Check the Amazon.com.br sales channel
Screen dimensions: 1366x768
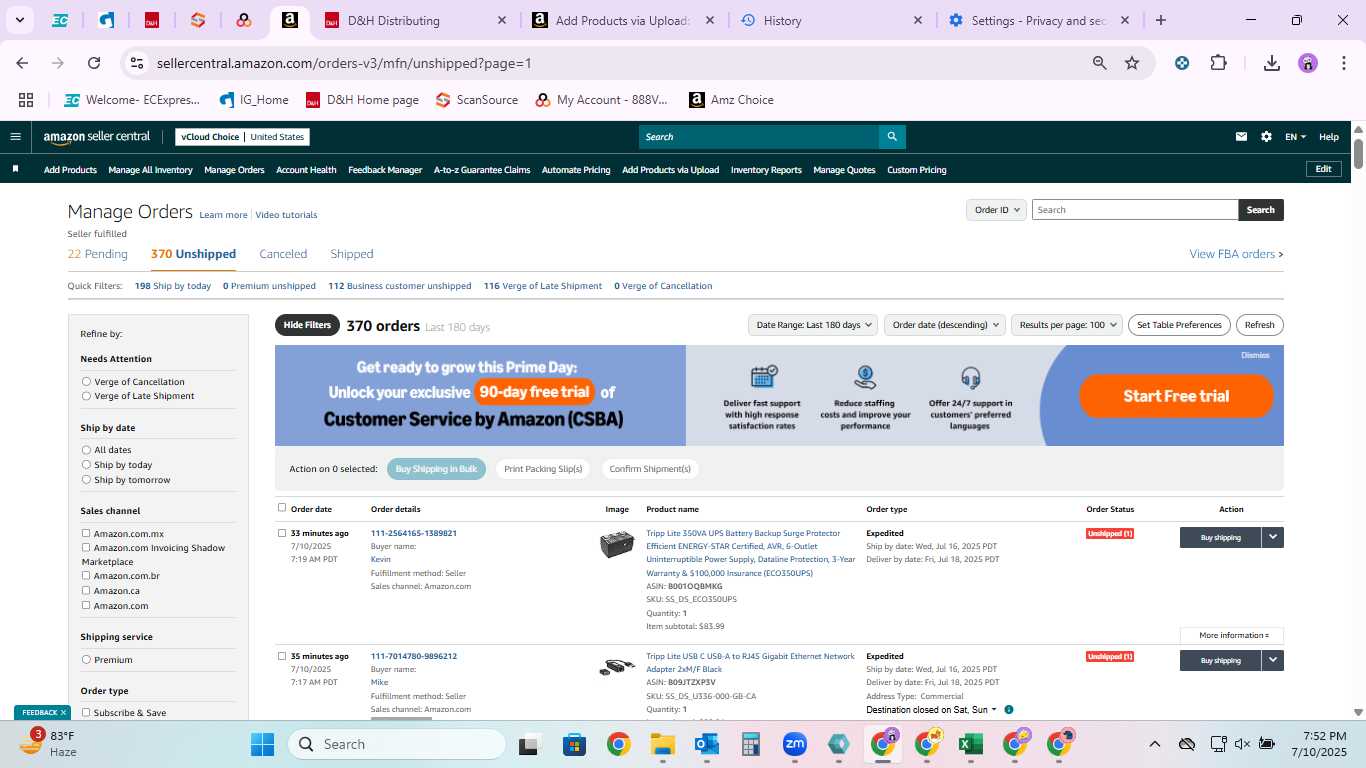tap(86, 576)
